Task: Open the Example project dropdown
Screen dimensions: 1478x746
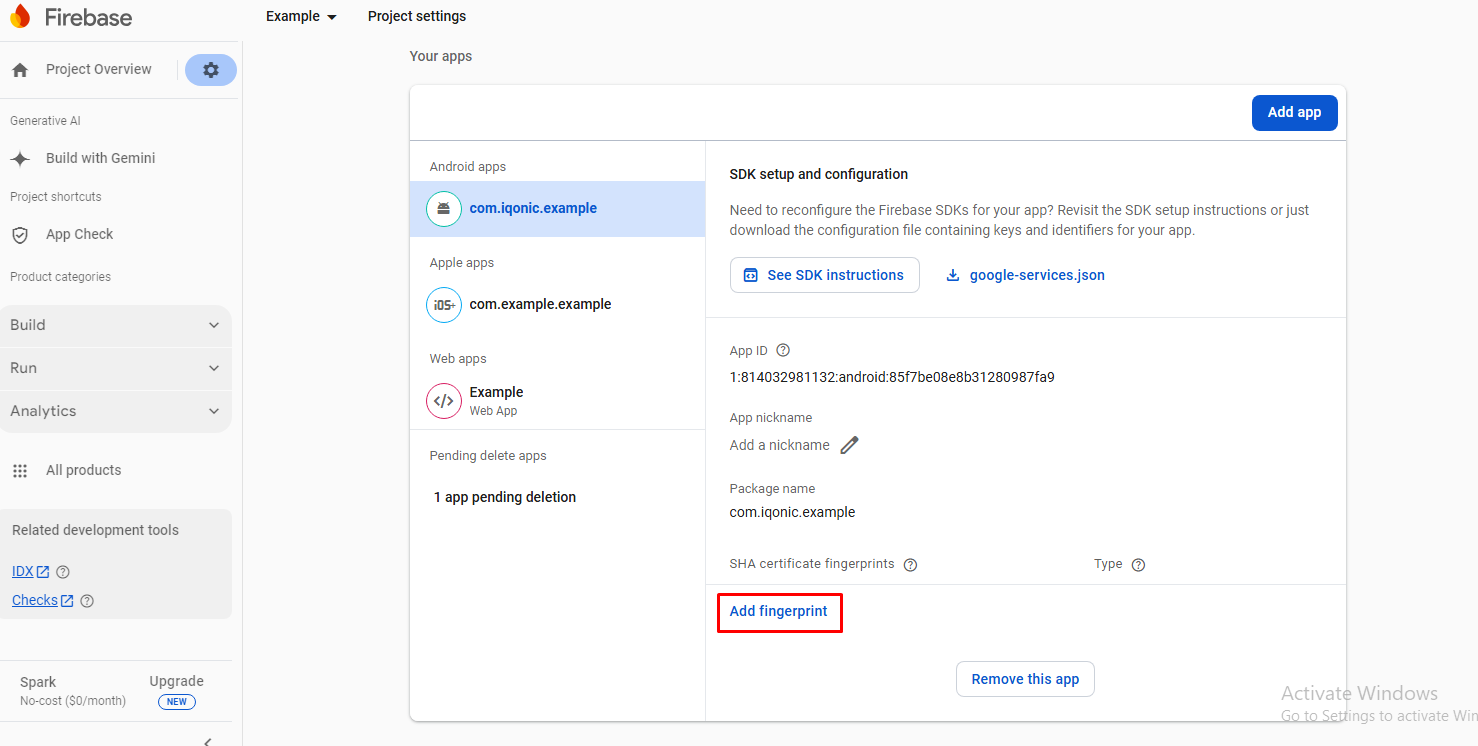Action: (301, 17)
